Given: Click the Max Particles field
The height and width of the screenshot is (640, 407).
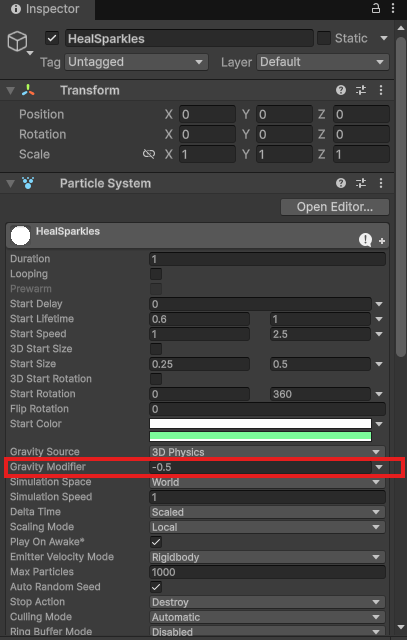Looking at the screenshot, I should tap(267, 572).
